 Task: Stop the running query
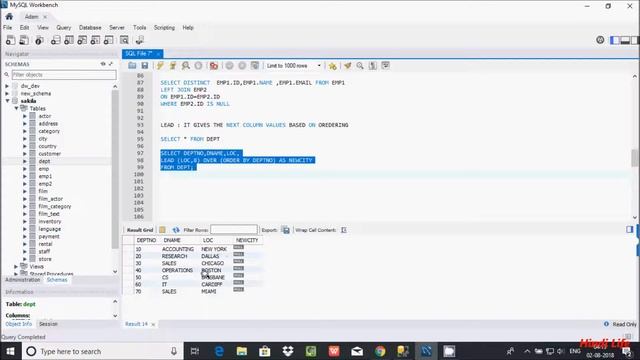(198, 66)
